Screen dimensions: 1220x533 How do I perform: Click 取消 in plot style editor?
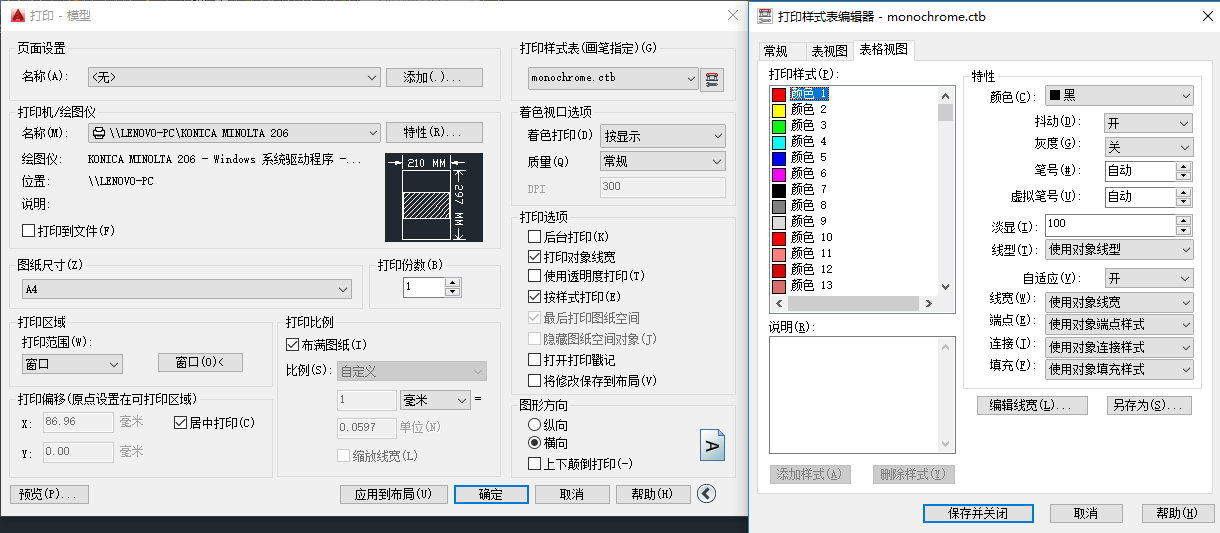tap(1085, 513)
